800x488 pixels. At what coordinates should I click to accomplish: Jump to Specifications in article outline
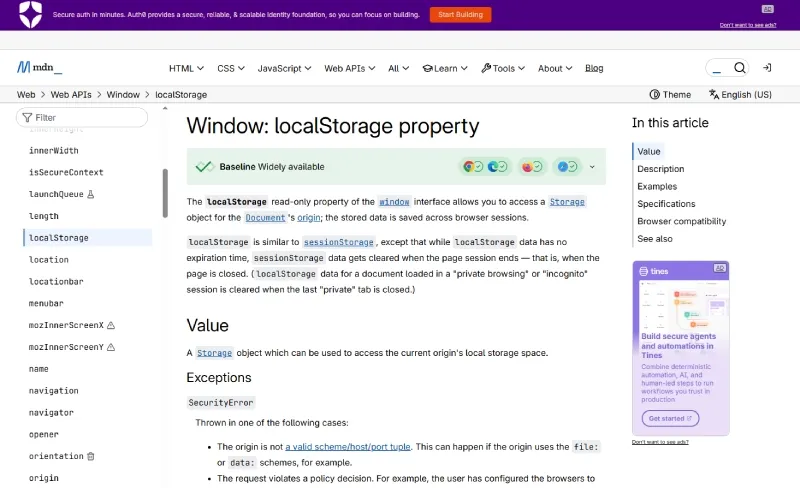tap(666, 204)
